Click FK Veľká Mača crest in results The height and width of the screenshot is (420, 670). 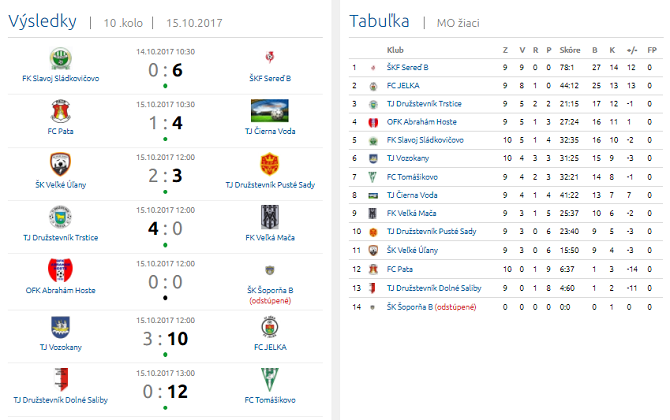tap(269, 217)
